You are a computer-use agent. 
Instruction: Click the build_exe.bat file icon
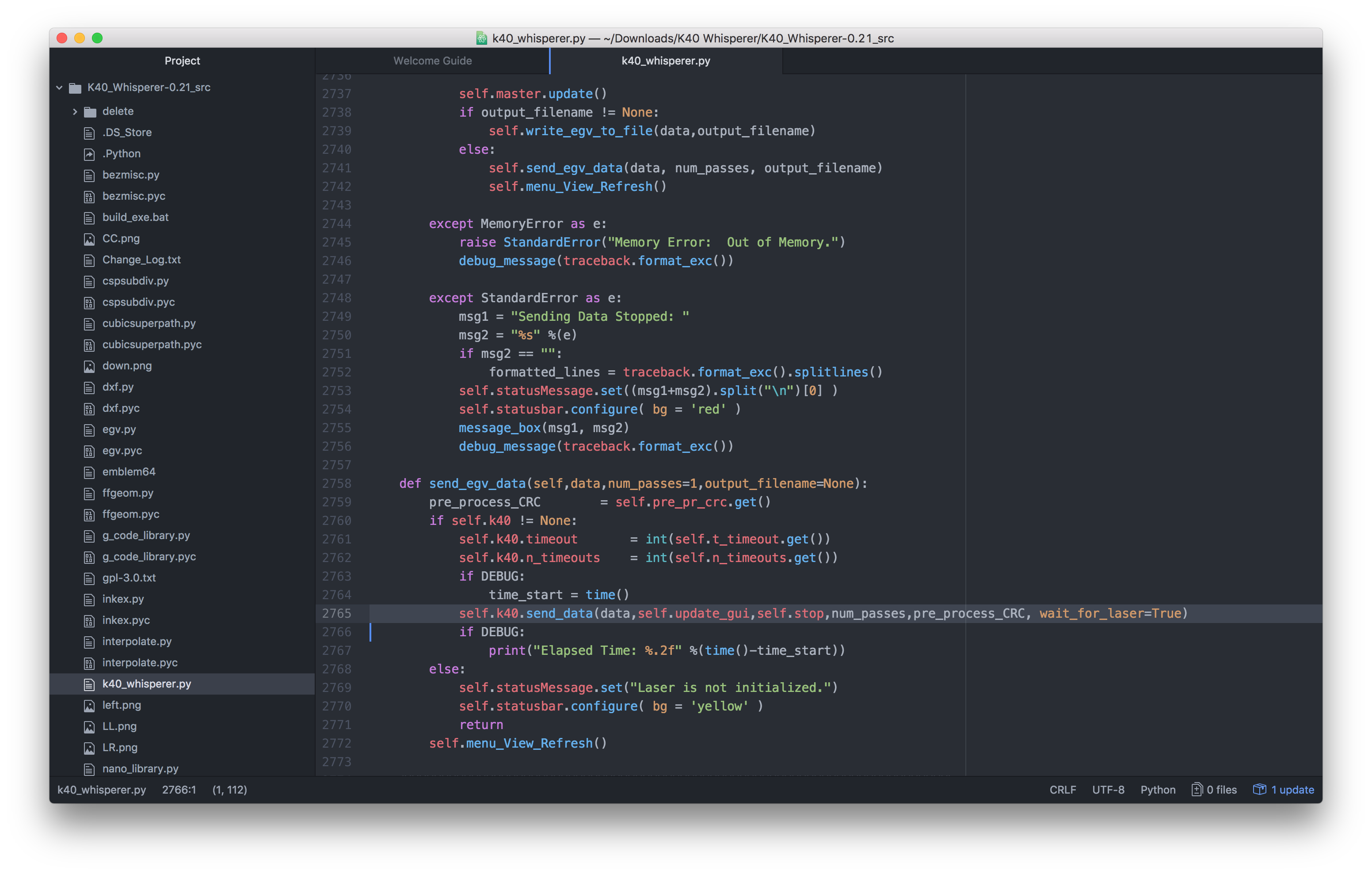[89, 218]
